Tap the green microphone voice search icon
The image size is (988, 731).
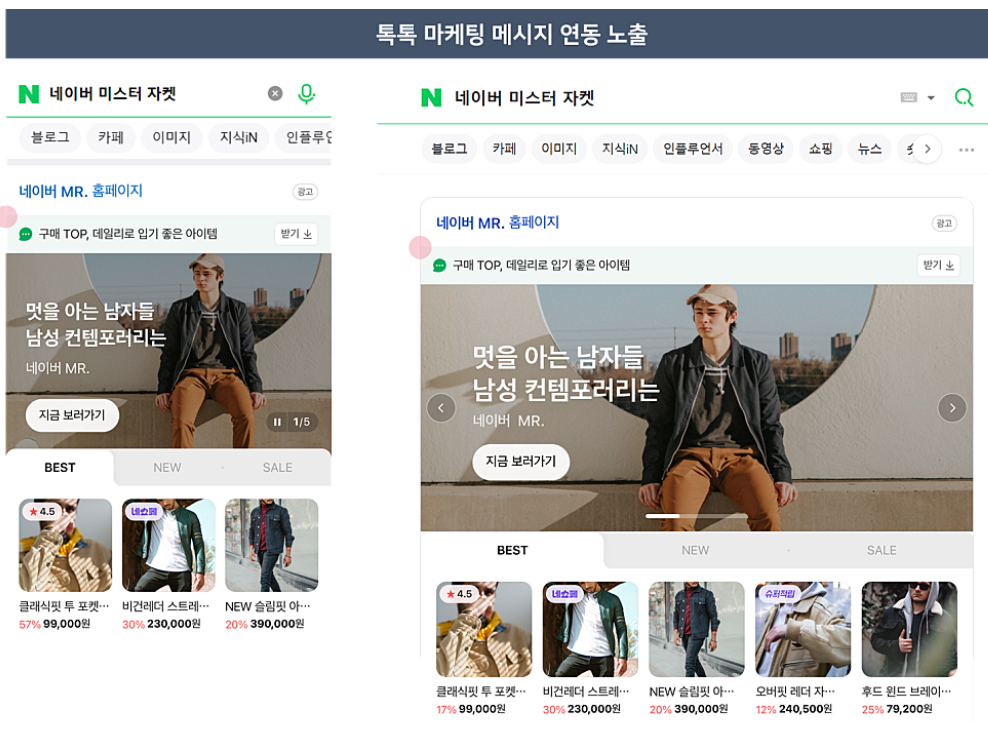306,93
